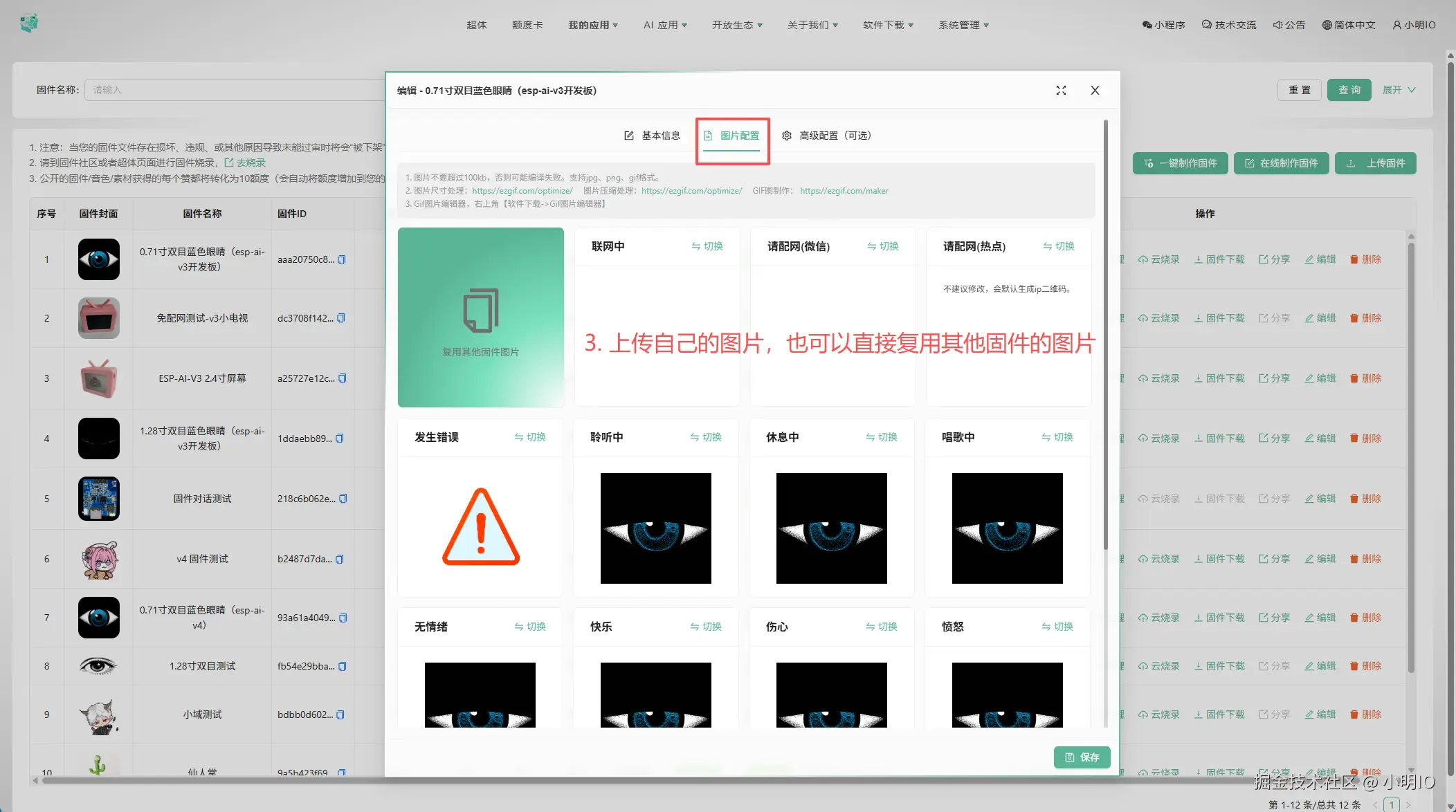Click the 保存 button in dialog
The image size is (1456, 812).
pyautogui.click(x=1082, y=757)
